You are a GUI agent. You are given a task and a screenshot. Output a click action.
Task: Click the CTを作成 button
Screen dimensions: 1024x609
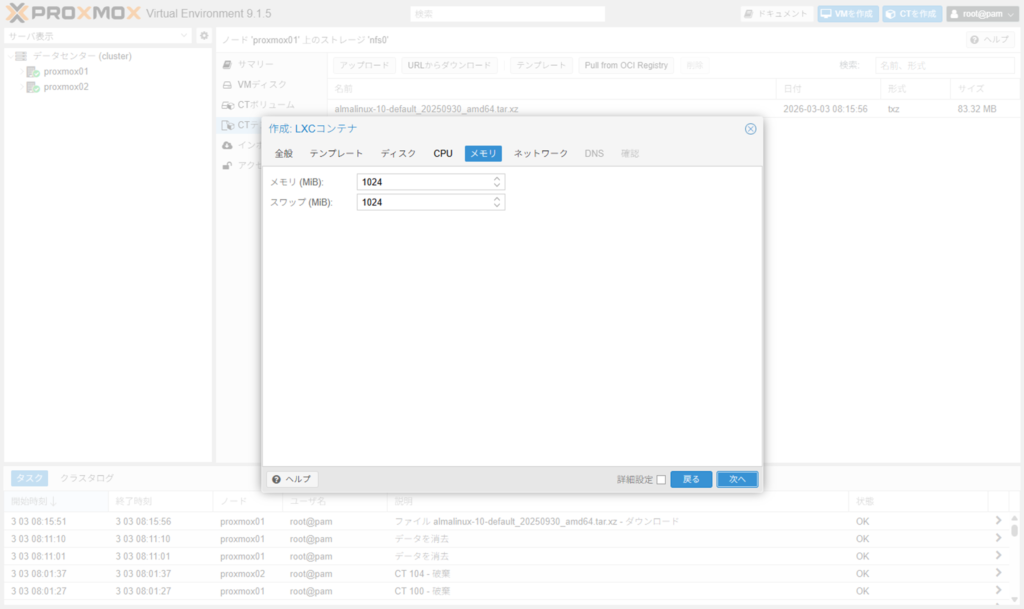tap(911, 14)
